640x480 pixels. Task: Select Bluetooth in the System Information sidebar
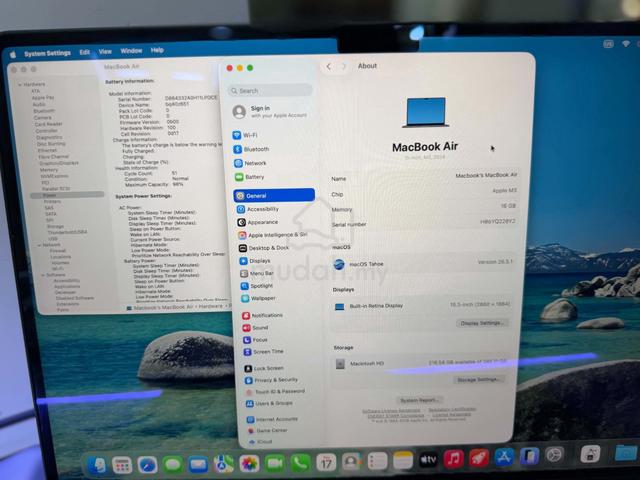pos(44,111)
